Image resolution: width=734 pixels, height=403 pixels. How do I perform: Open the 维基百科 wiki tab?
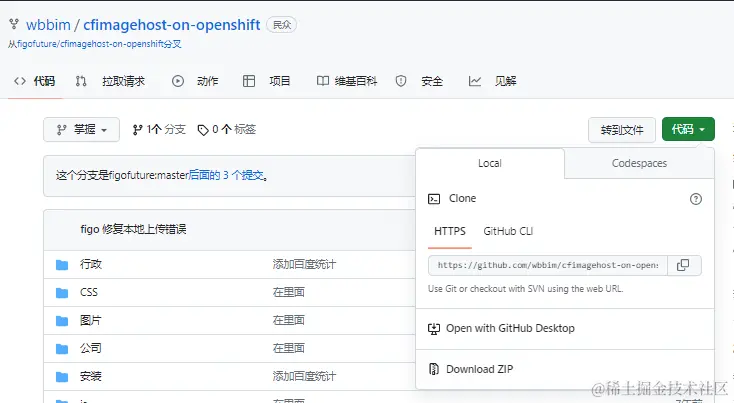tap(356, 81)
